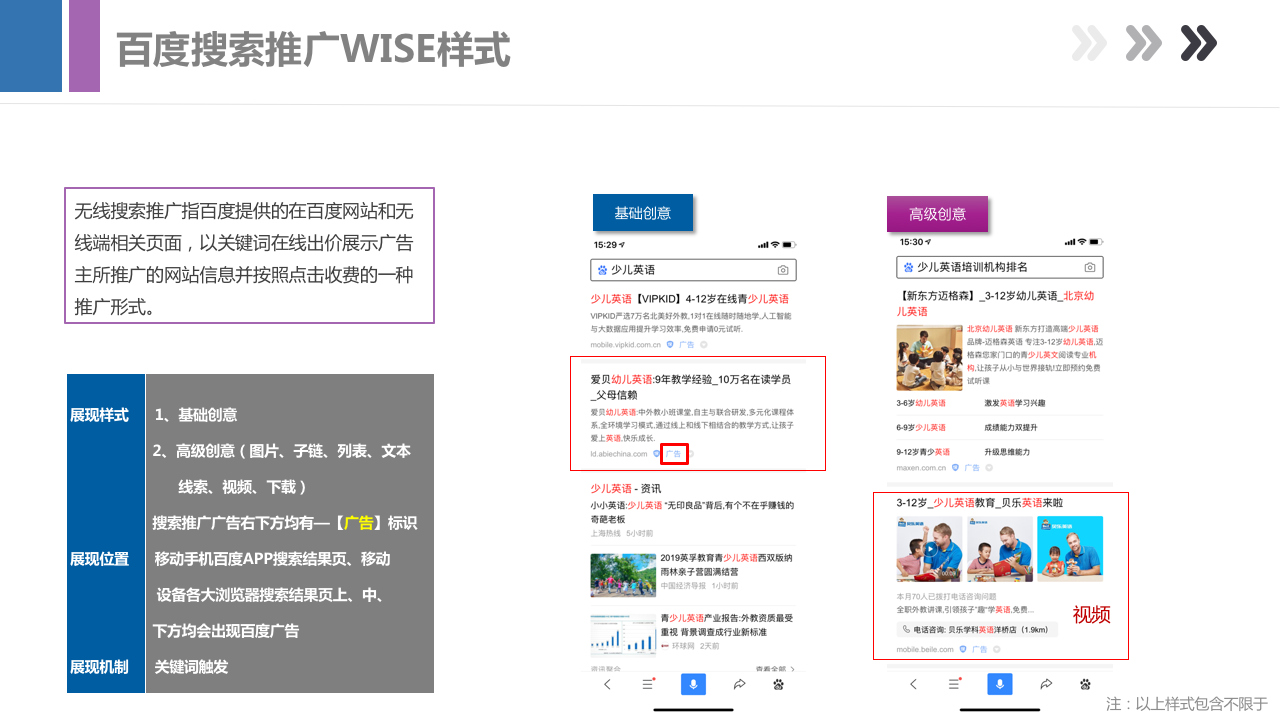Tap Baidu paw icon in left phone bottom bar

[779, 685]
